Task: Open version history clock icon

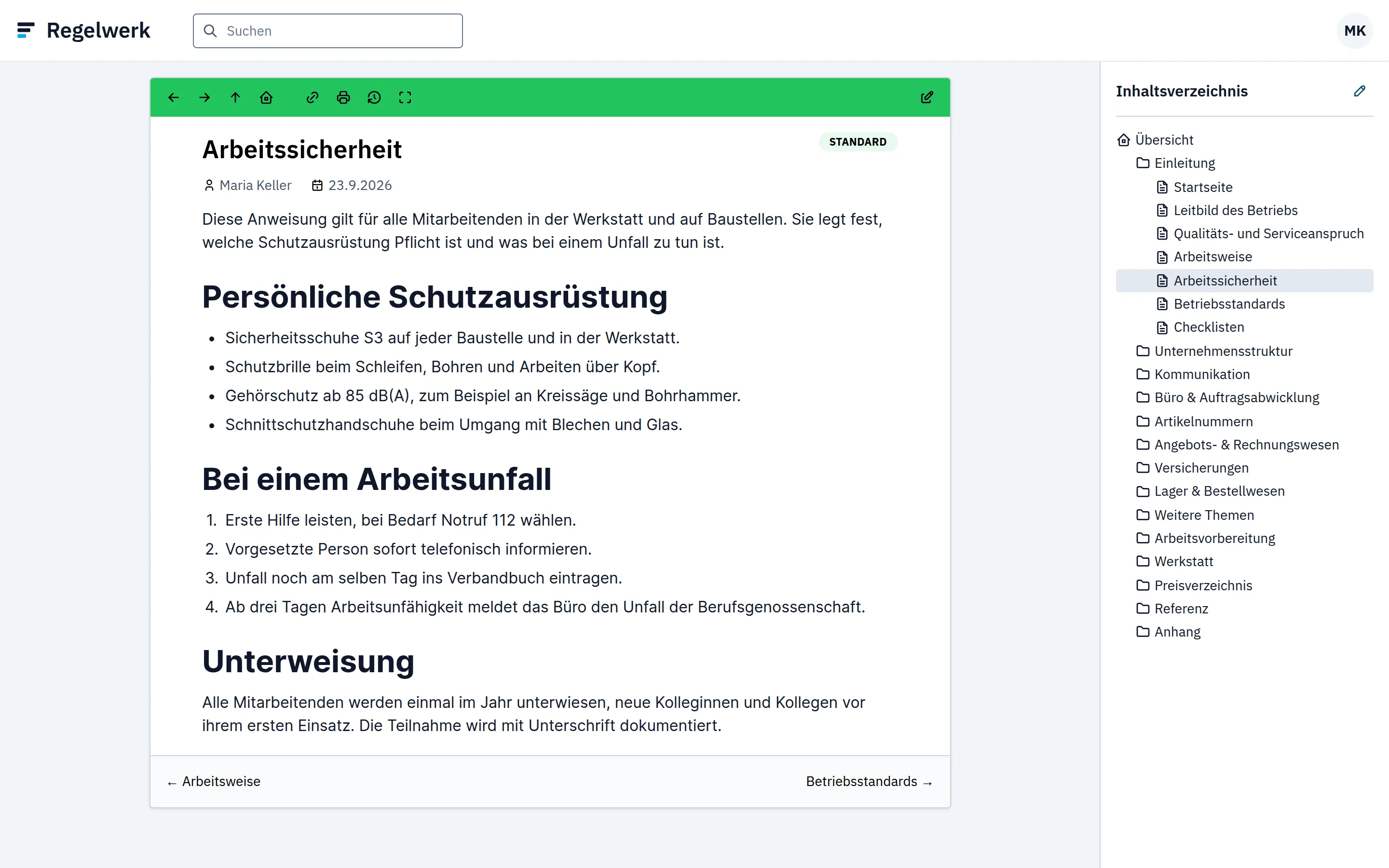Action: pos(374,97)
